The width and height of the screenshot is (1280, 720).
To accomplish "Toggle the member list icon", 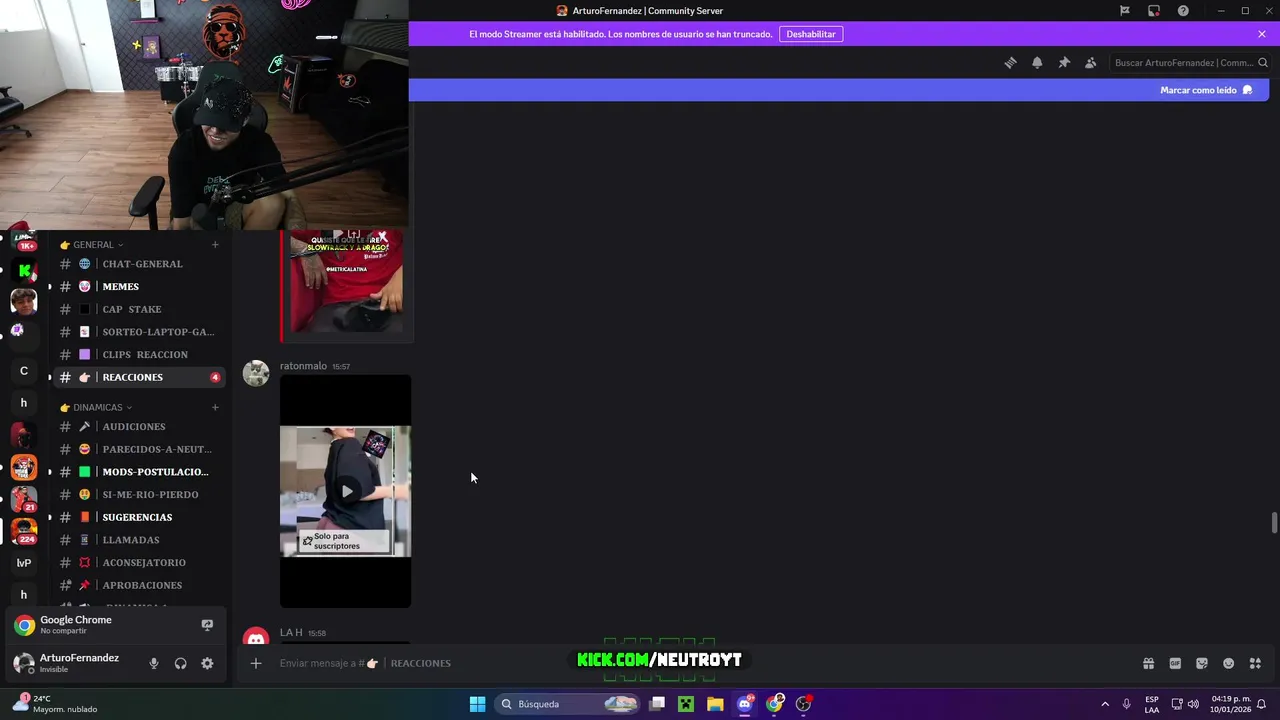I will [x=1091, y=63].
